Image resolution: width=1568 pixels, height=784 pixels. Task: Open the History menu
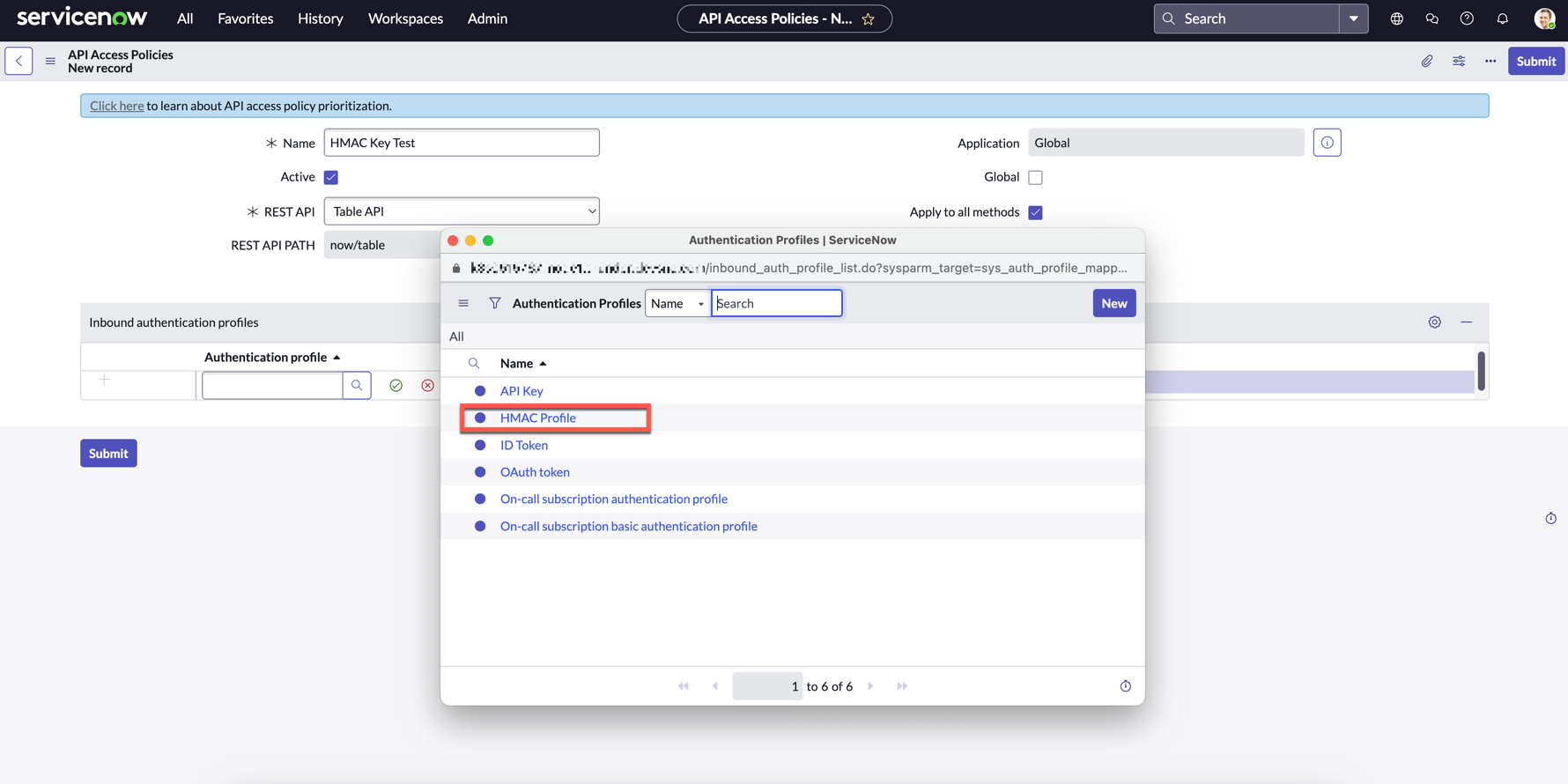[x=321, y=18]
